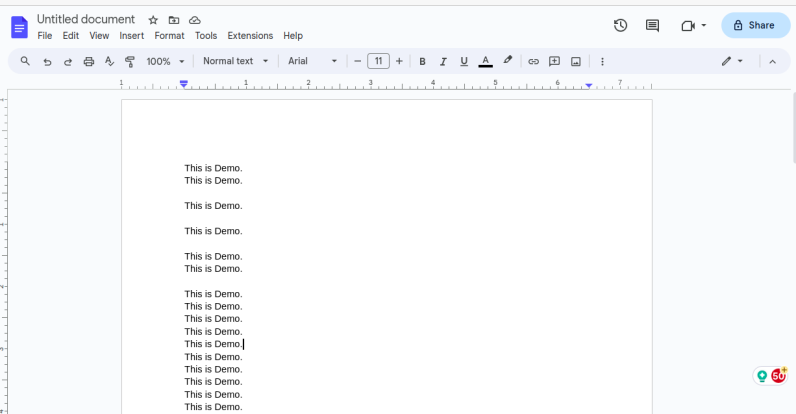
Task: Activate the paint format tool
Action: pos(130,62)
